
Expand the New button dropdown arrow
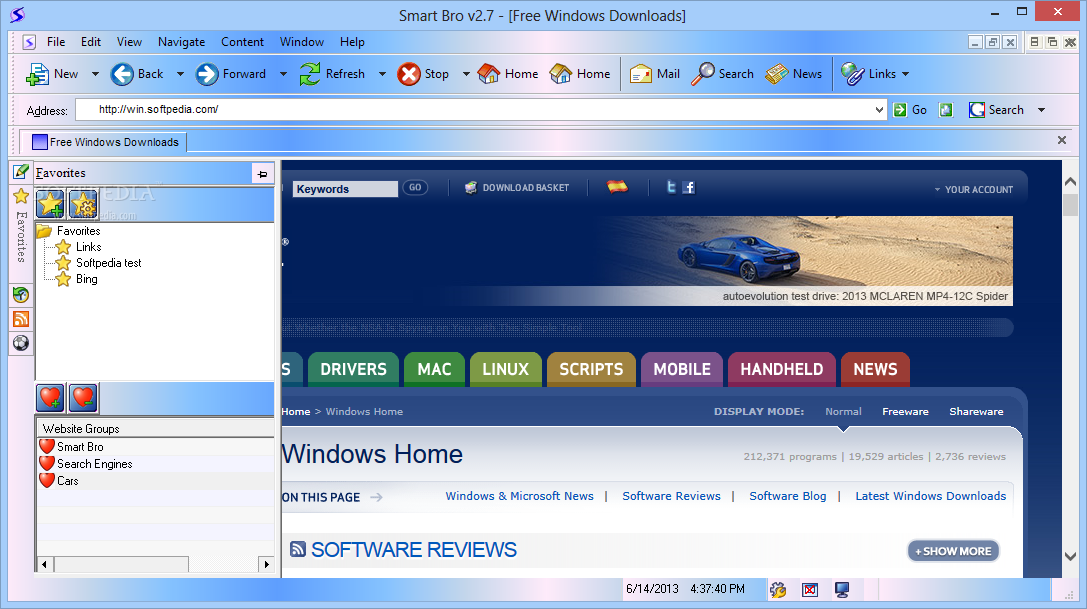tap(95, 74)
